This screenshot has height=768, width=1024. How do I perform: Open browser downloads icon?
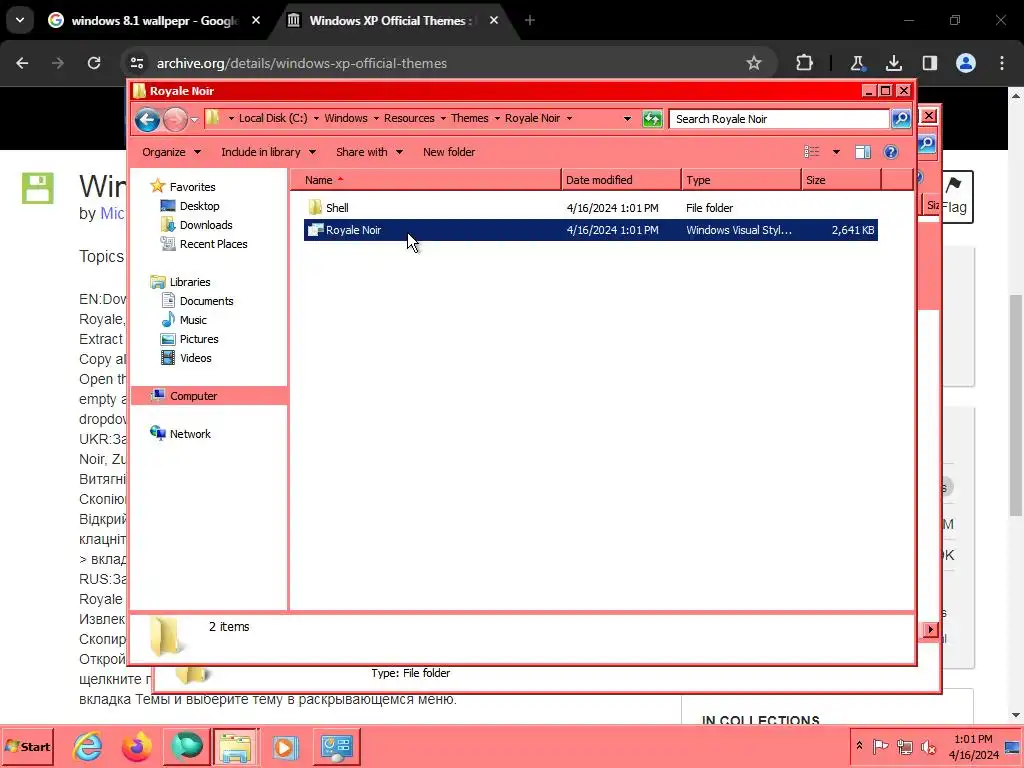click(x=893, y=63)
